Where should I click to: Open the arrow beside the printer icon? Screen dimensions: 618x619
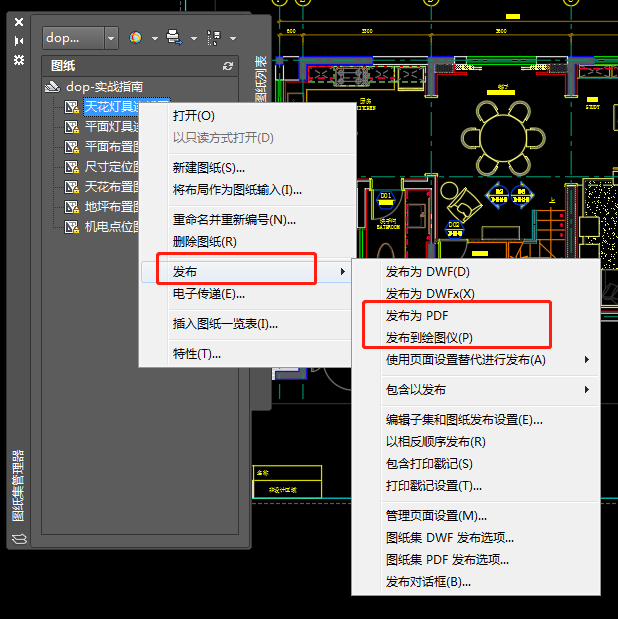[x=194, y=38]
